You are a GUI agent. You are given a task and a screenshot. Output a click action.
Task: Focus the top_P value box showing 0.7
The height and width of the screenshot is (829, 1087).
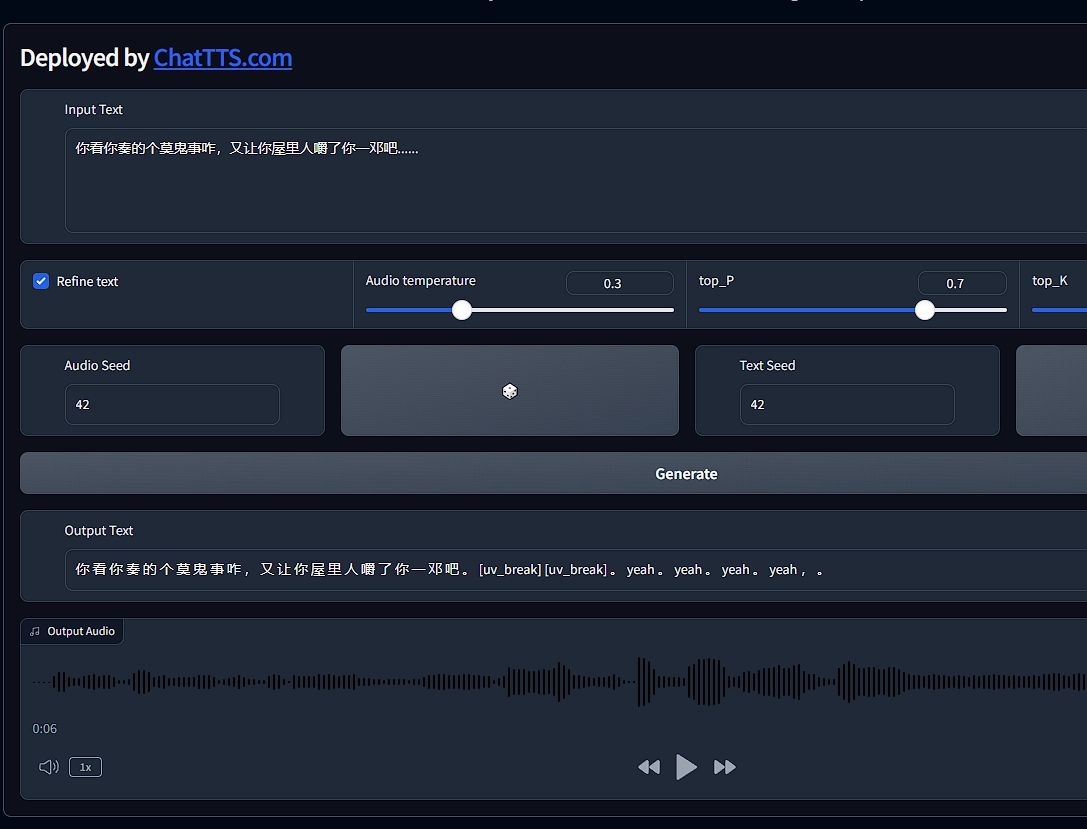(x=961, y=283)
